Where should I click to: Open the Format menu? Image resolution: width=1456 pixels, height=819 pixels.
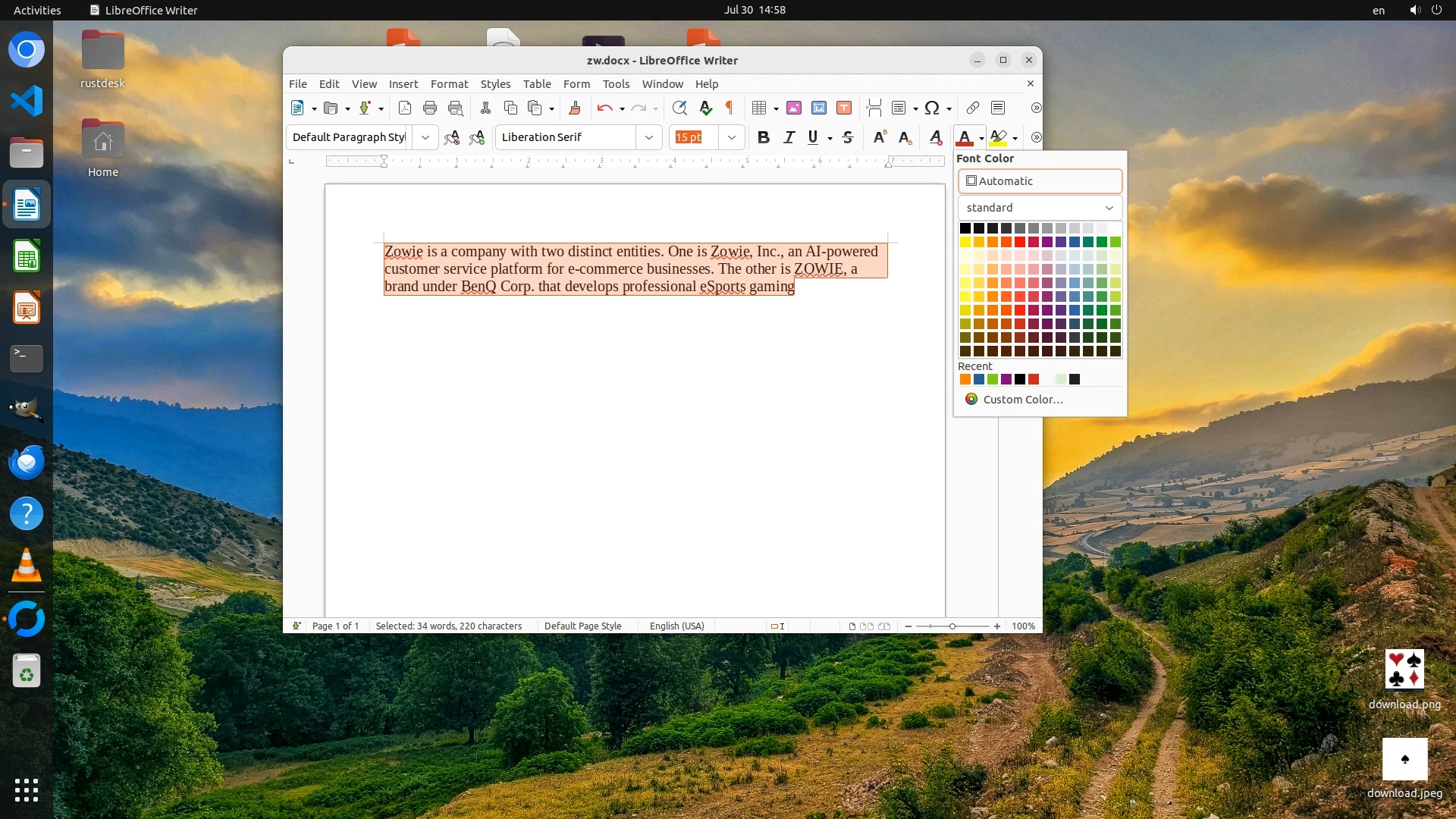tap(449, 84)
